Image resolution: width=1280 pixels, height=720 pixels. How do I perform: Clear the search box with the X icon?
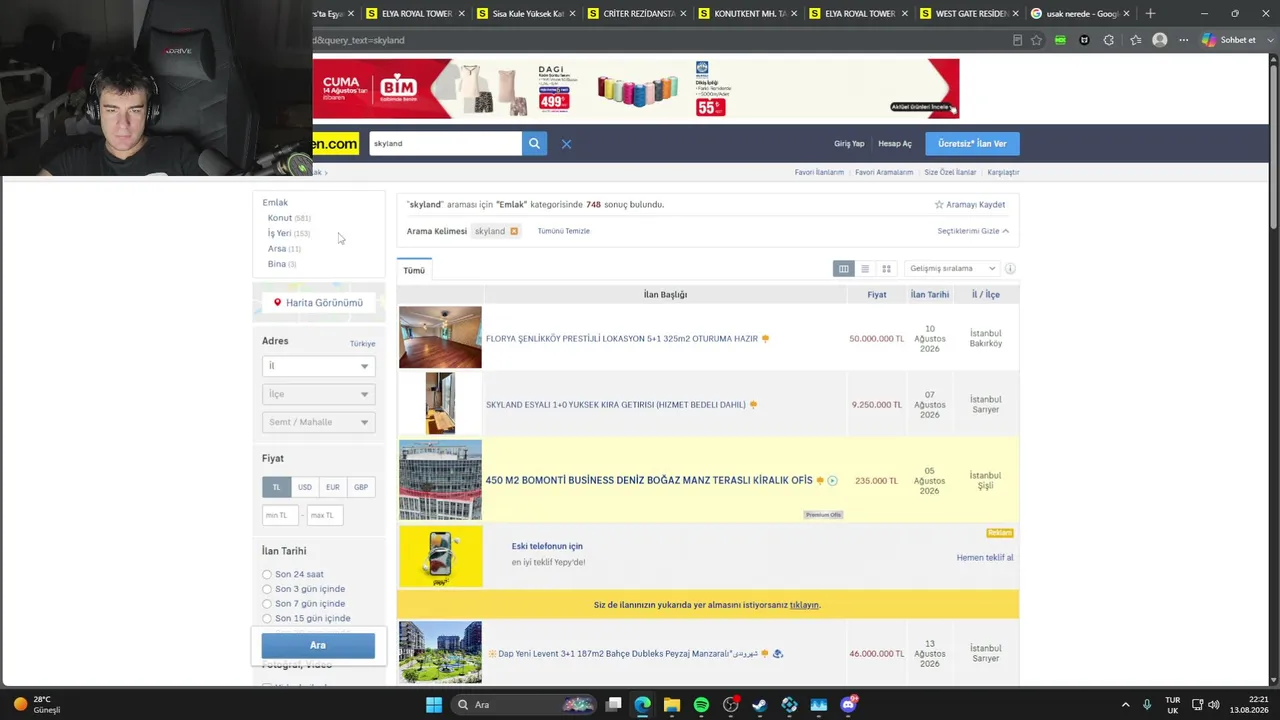566,144
